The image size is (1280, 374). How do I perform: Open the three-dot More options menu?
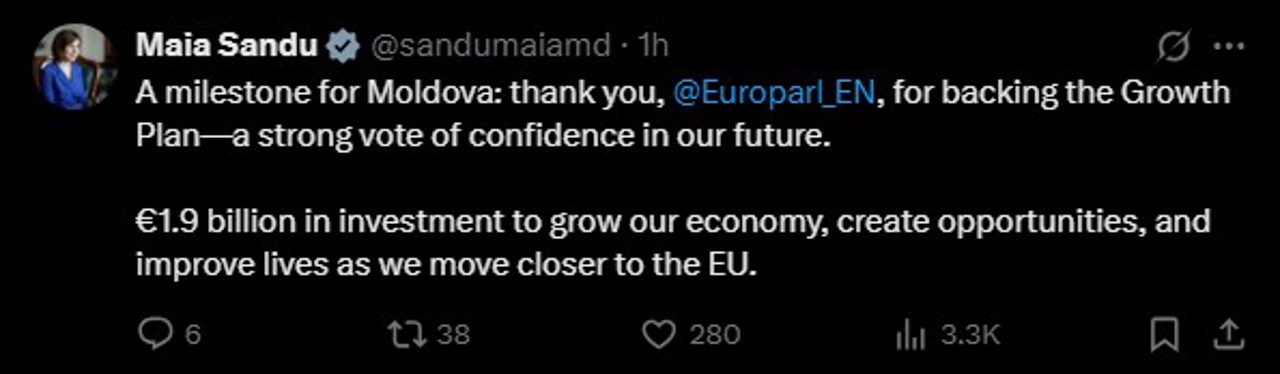coord(1228,47)
